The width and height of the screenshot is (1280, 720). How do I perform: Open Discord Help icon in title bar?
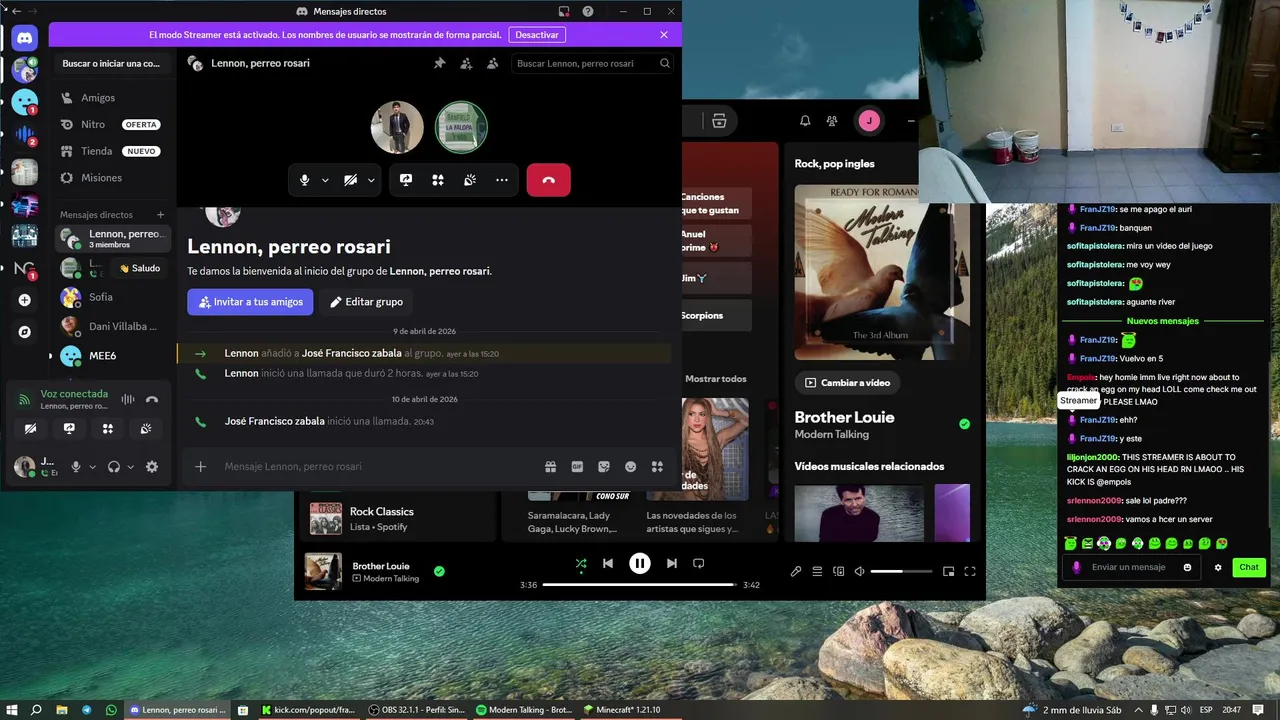(x=588, y=11)
